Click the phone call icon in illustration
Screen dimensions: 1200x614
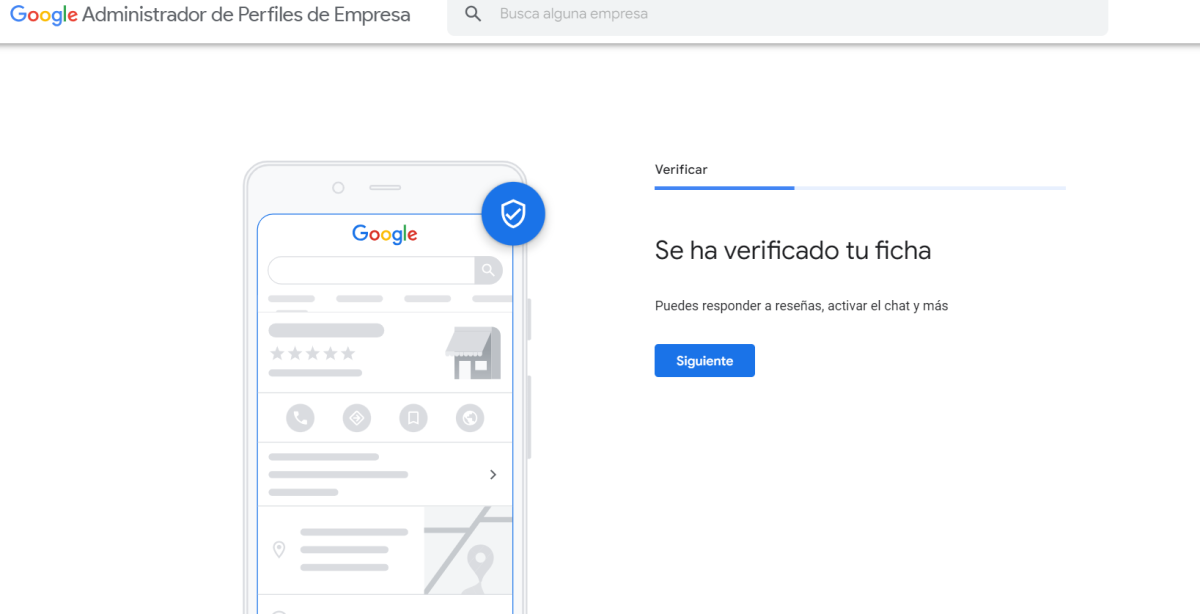tap(300, 417)
